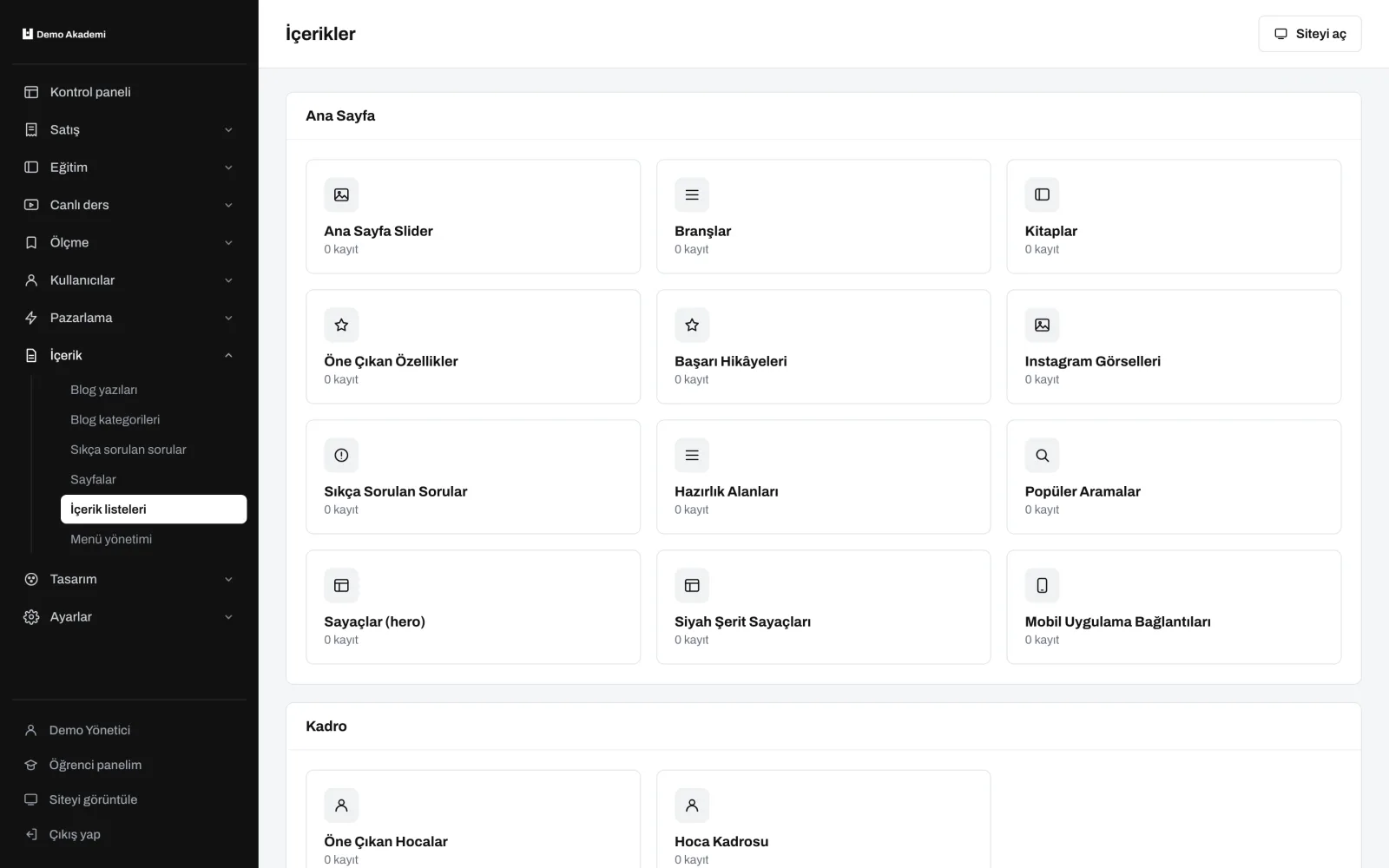Expand the Ayarlar menu chevron
Image resolution: width=1389 pixels, height=868 pixels.
[228, 617]
